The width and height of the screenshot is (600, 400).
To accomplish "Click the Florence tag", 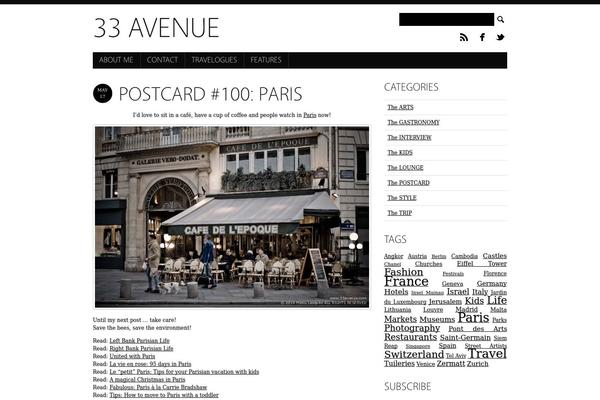I will (x=495, y=273).
